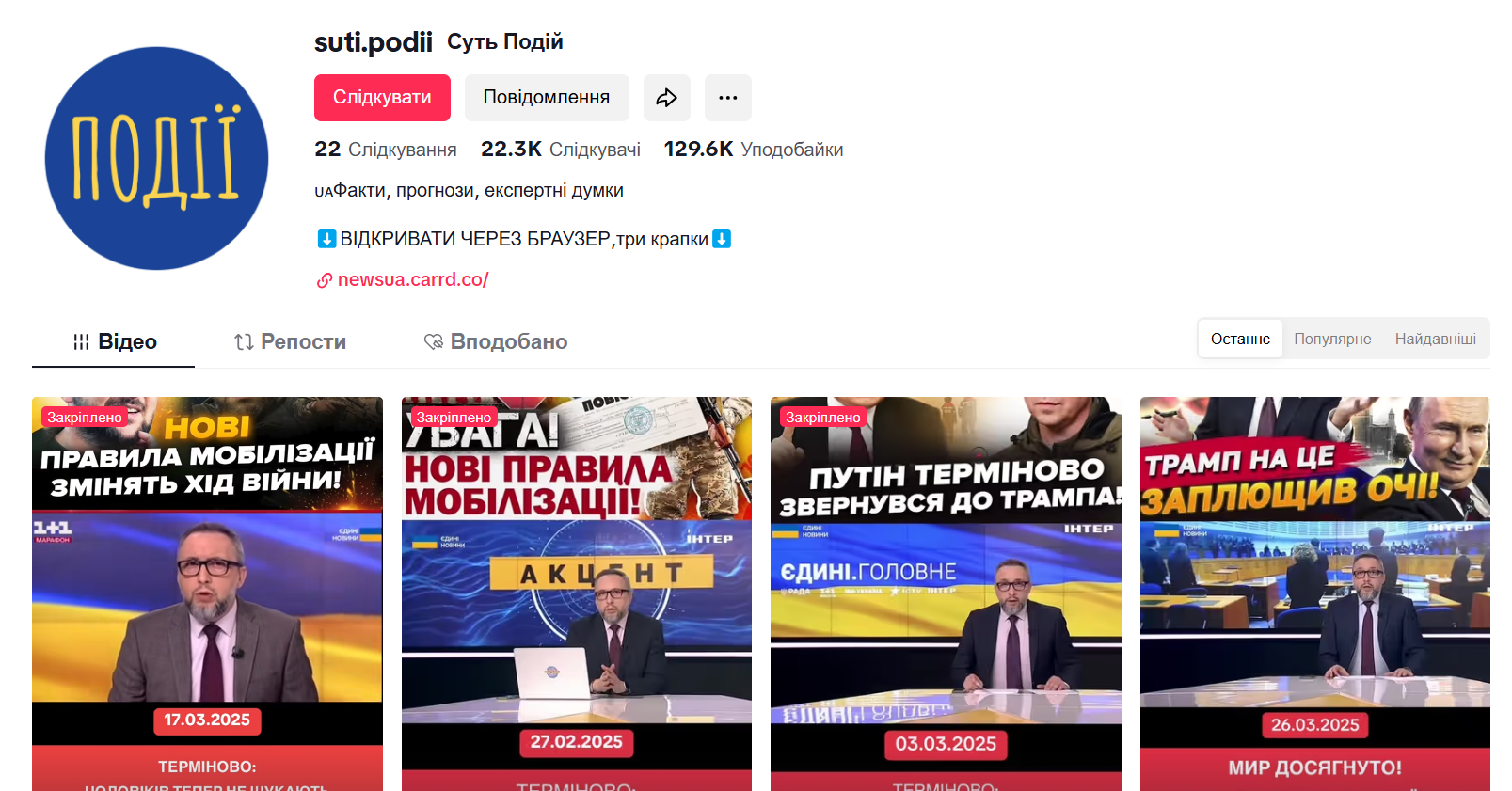Select the Популярне sort option
This screenshot has height=791, width=1512.
pyautogui.click(x=1332, y=339)
